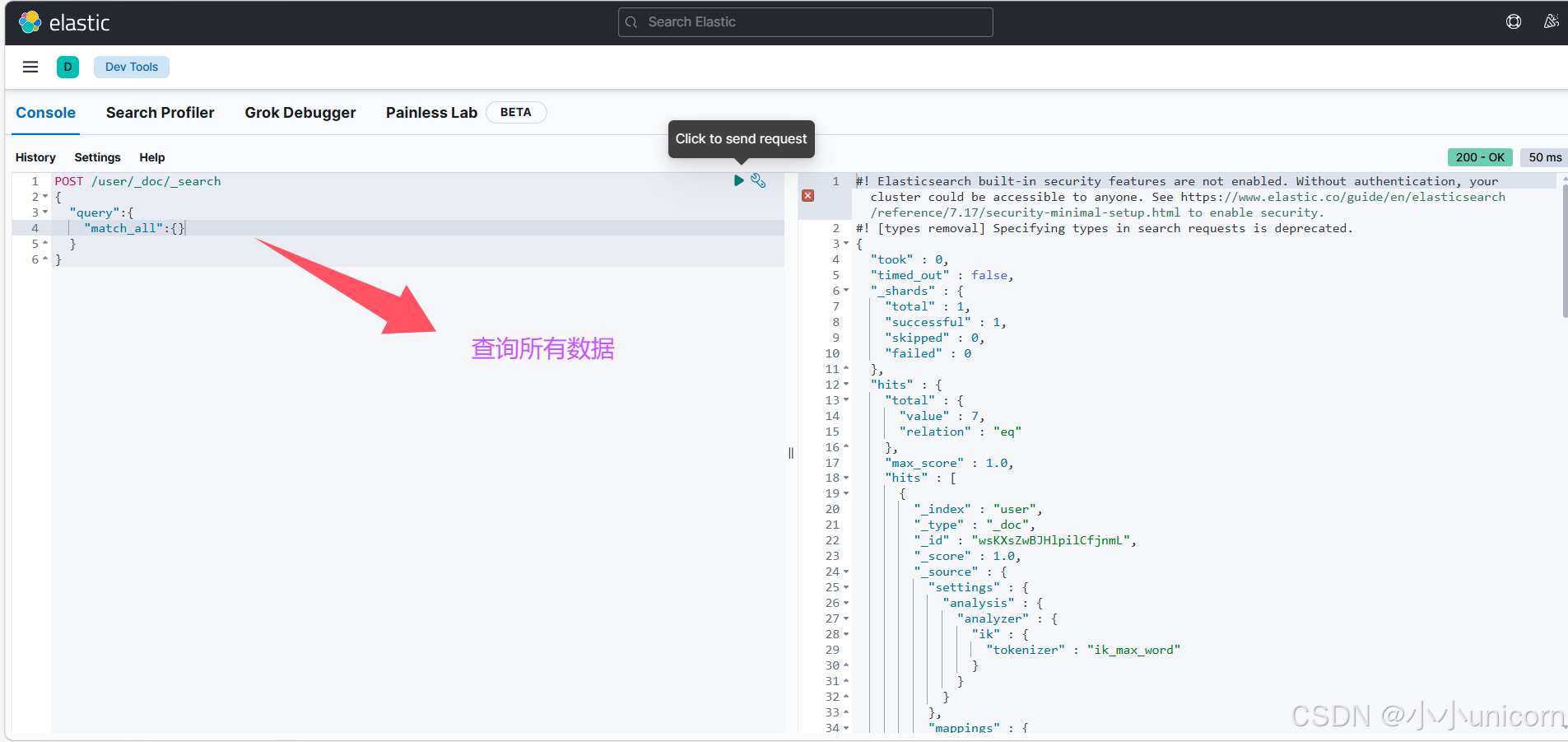Collapse the "settings" block in the response
The height and width of the screenshot is (742, 1568).
pyautogui.click(x=846, y=587)
